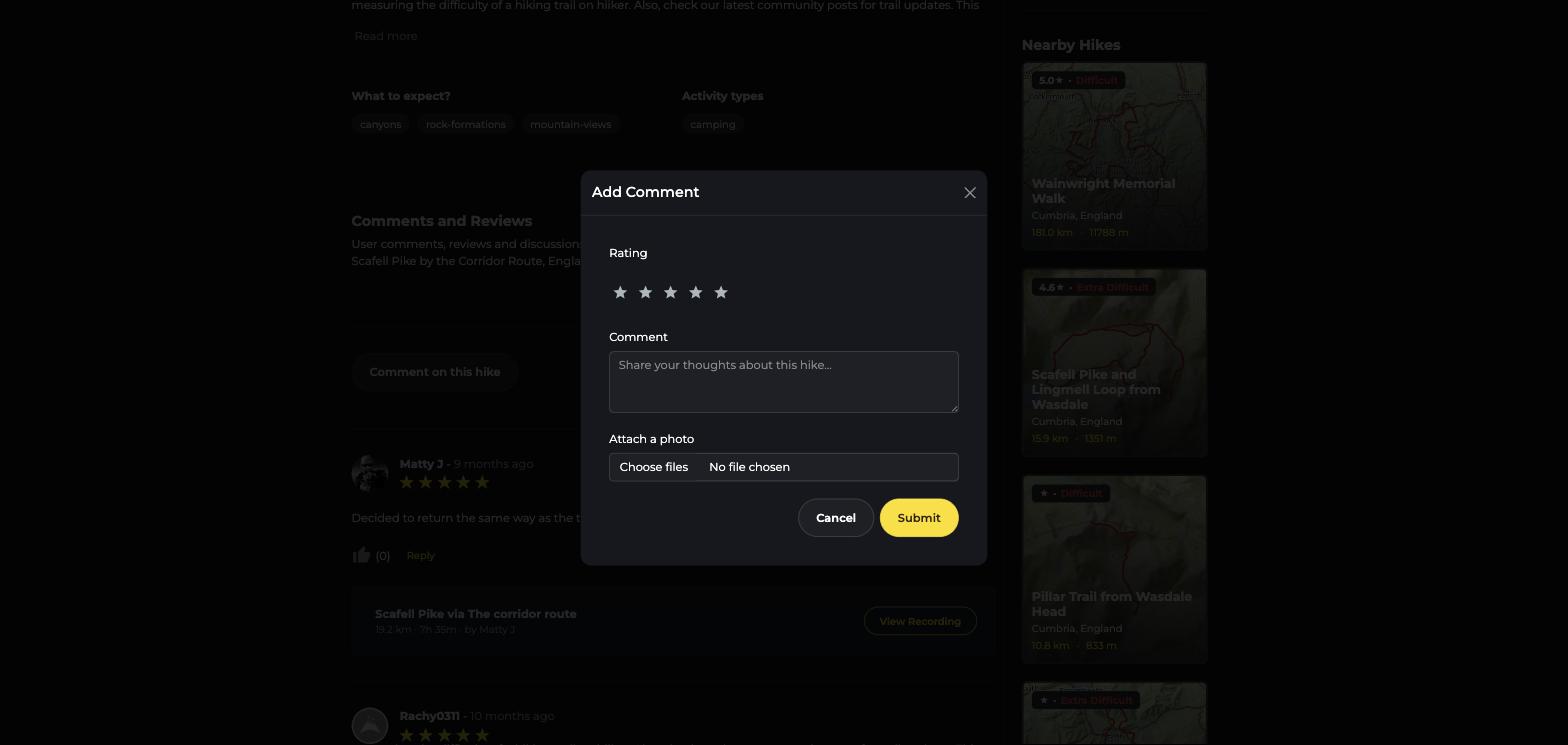
Task: Click the Comments and Reviews heading
Action: coord(442,221)
